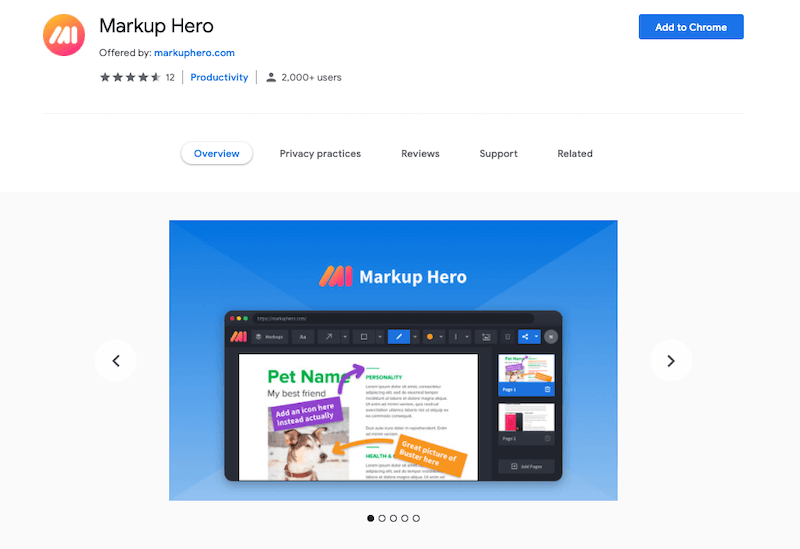Click the preview browser address bar
800x549 pixels.
tap(393, 318)
